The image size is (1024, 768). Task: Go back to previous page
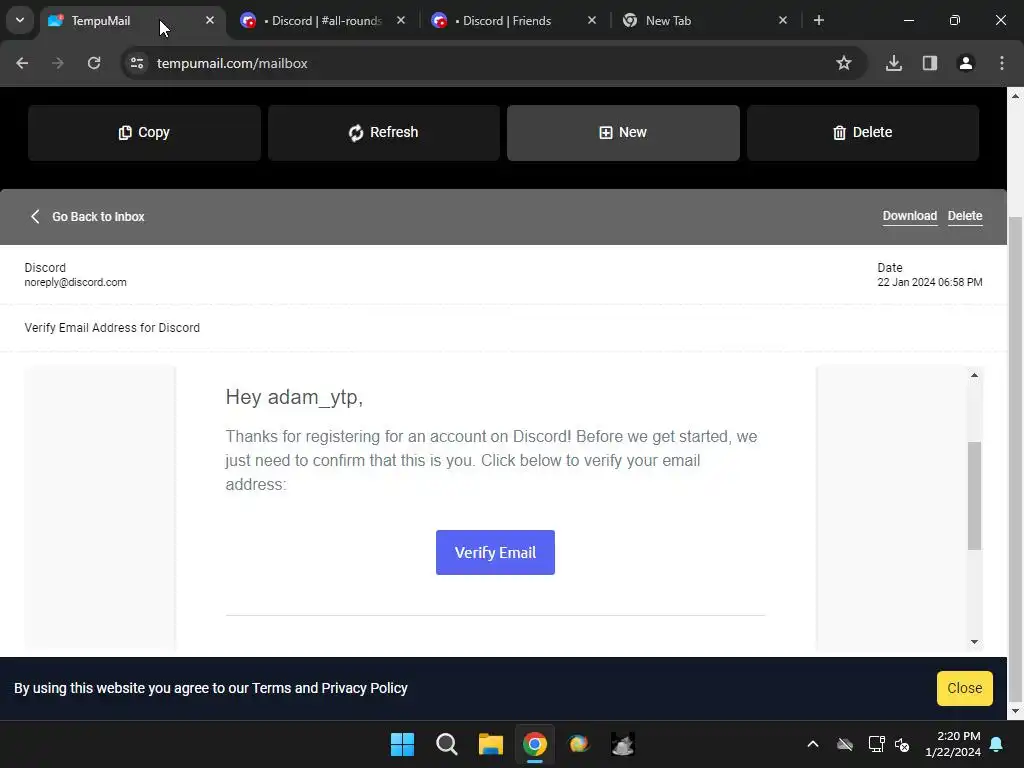point(22,63)
